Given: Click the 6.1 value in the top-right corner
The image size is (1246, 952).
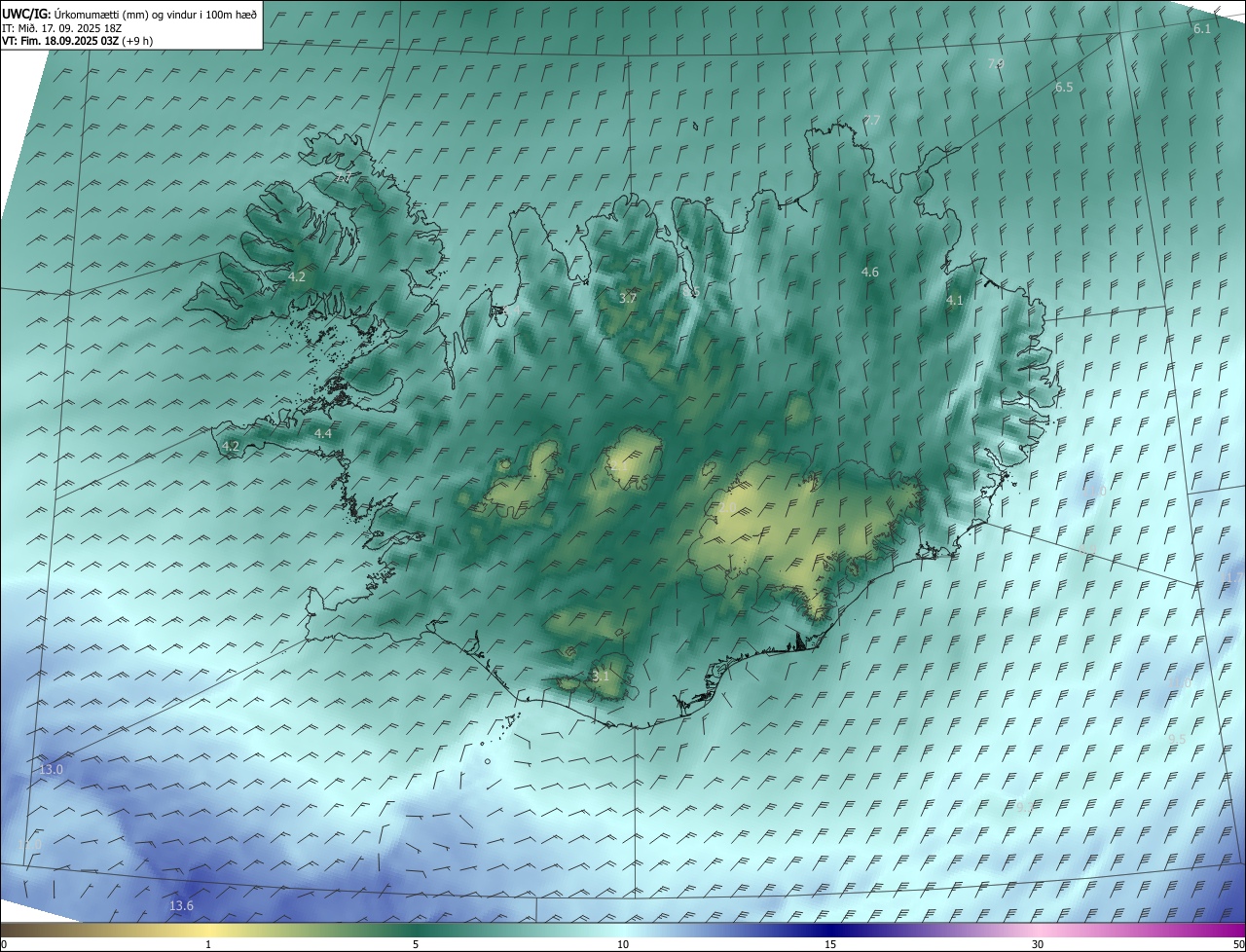Looking at the screenshot, I should pyautogui.click(x=1202, y=29).
